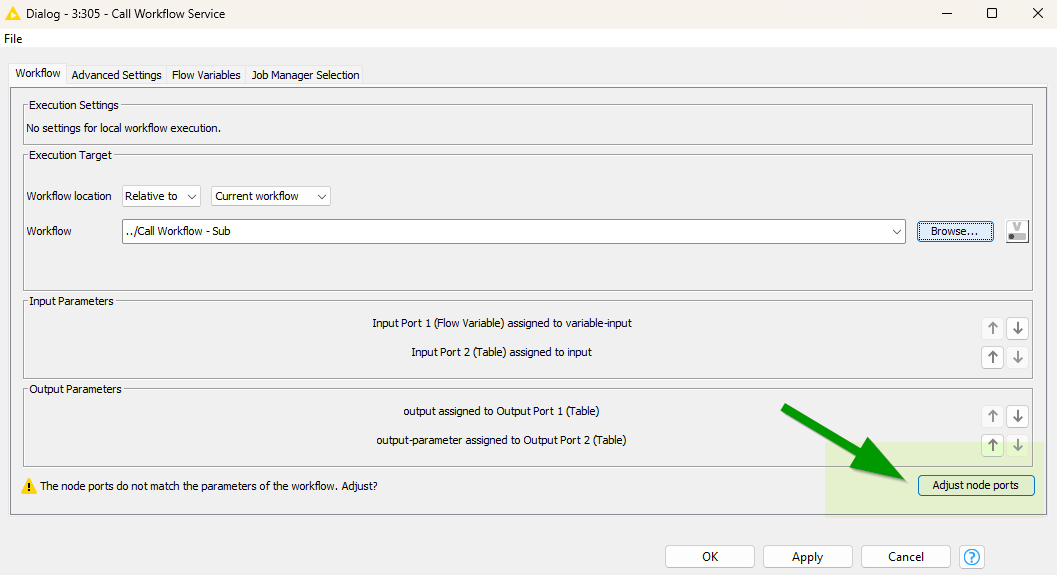Open the Current workflow dropdown

click(x=270, y=196)
